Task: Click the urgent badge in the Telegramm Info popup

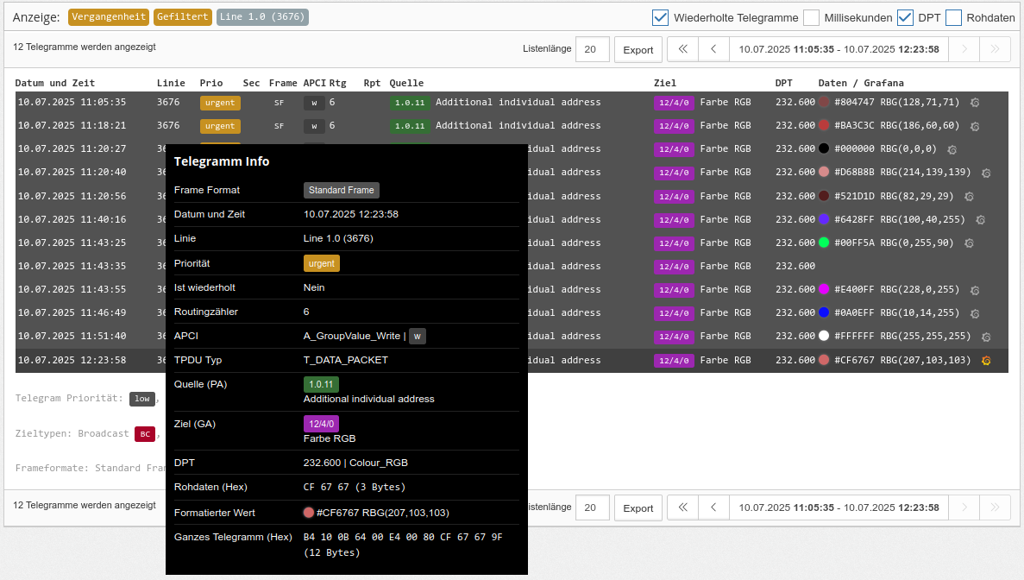Action: click(321, 264)
